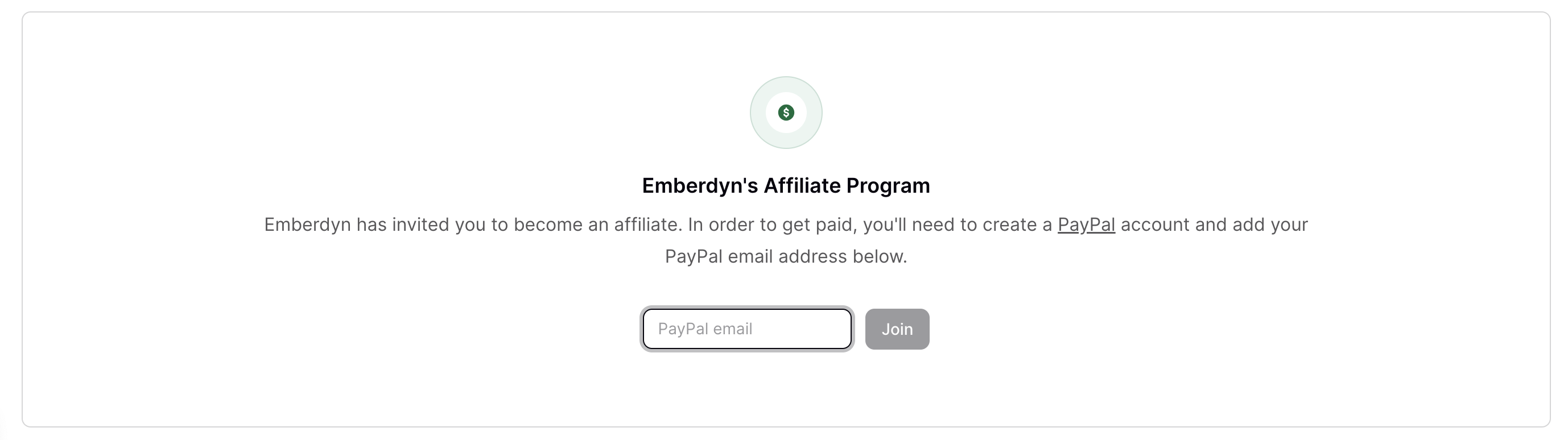Select the circular money badge above the heading
The width and height of the screenshot is (1568, 440).
pyautogui.click(x=786, y=112)
